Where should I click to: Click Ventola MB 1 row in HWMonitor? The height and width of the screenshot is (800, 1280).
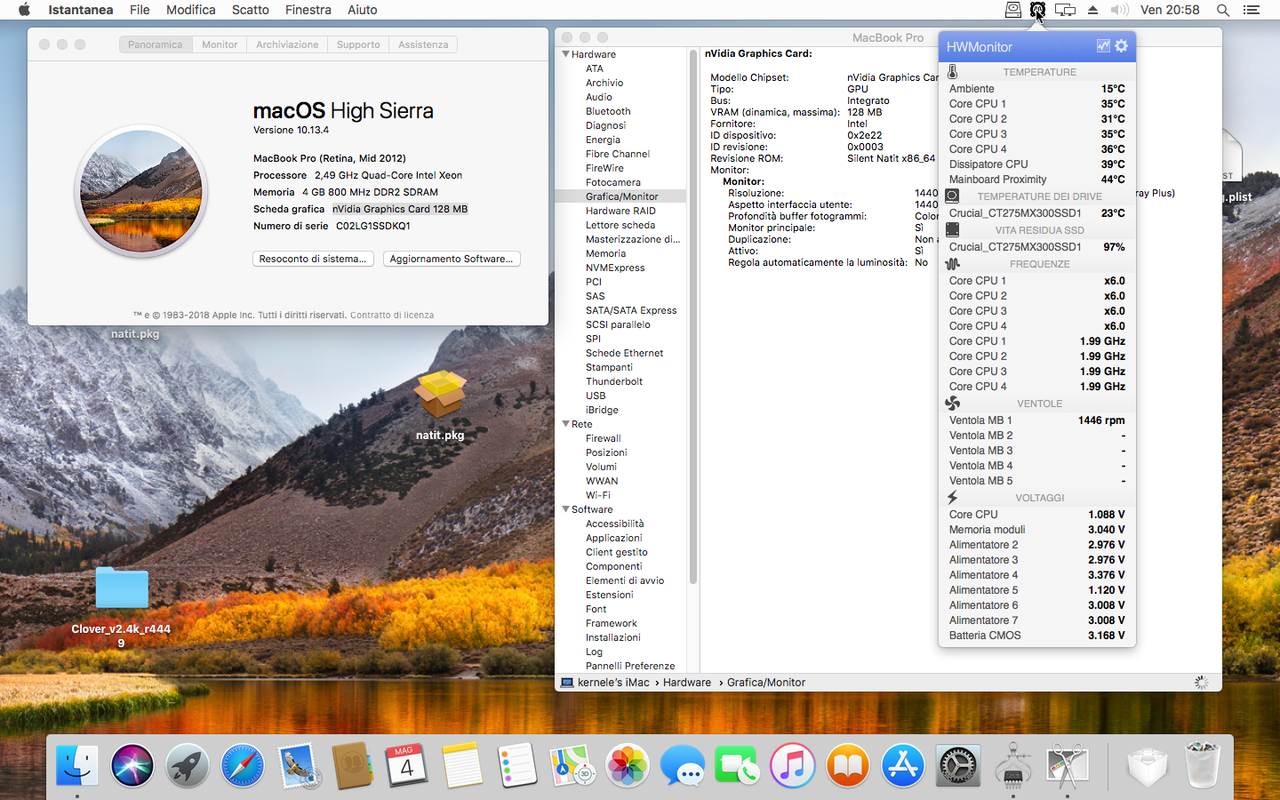pos(1037,420)
